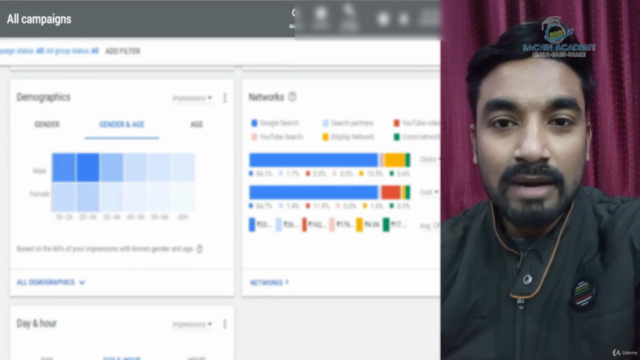Open the Demographics card three-dot menu
The width and height of the screenshot is (640, 360).
point(225,98)
